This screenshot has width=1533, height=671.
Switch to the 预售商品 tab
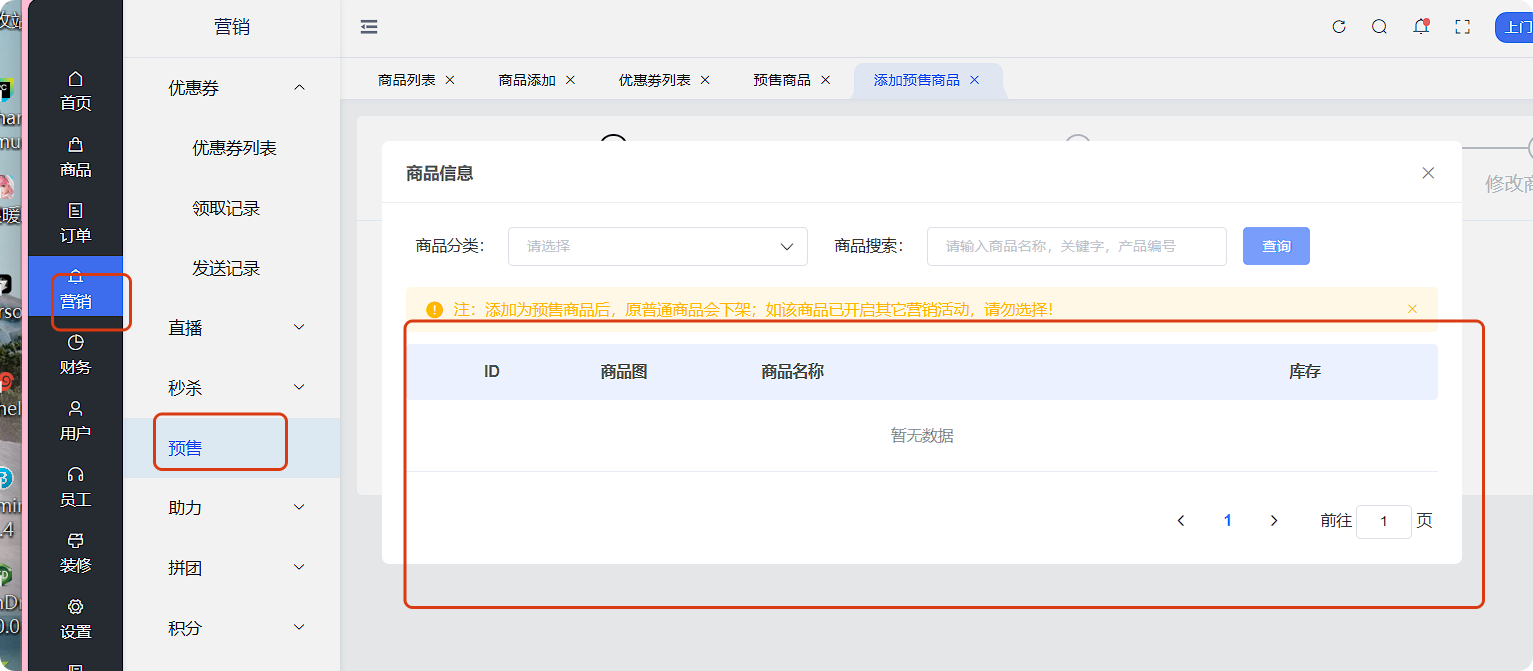(x=782, y=80)
